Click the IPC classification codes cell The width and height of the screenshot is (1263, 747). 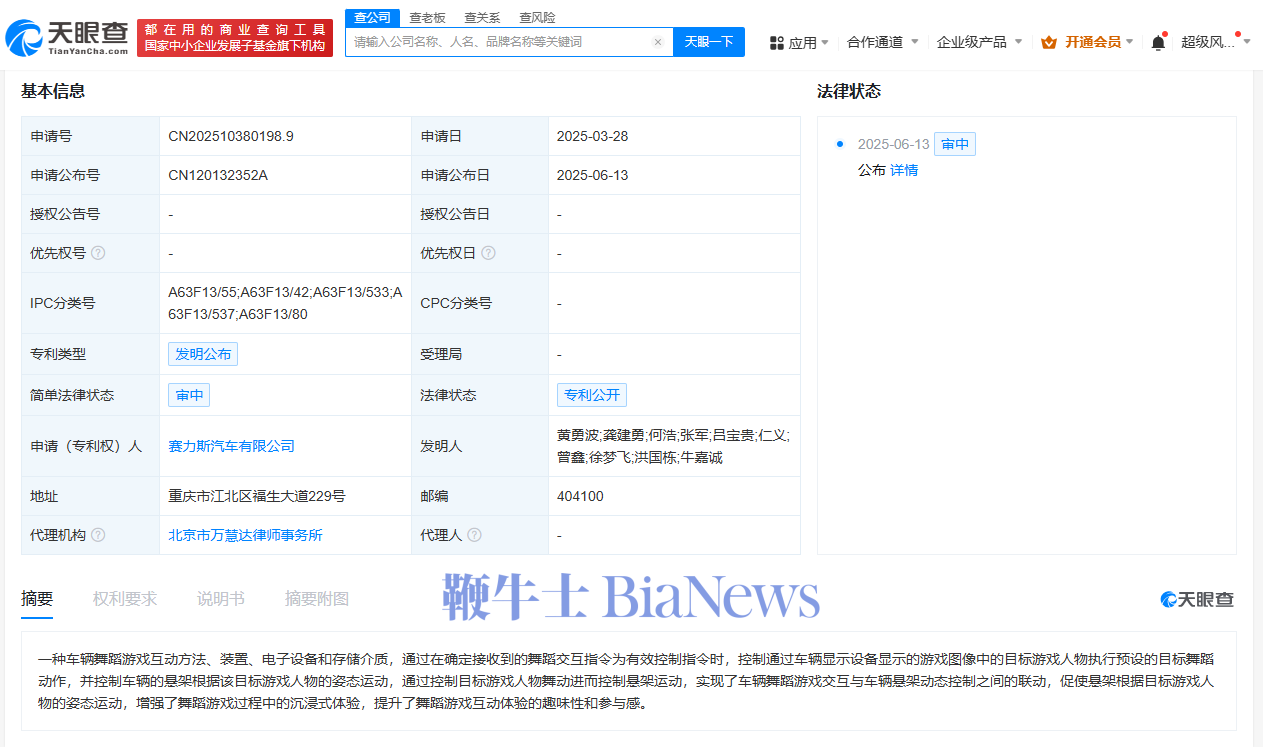pos(285,303)
